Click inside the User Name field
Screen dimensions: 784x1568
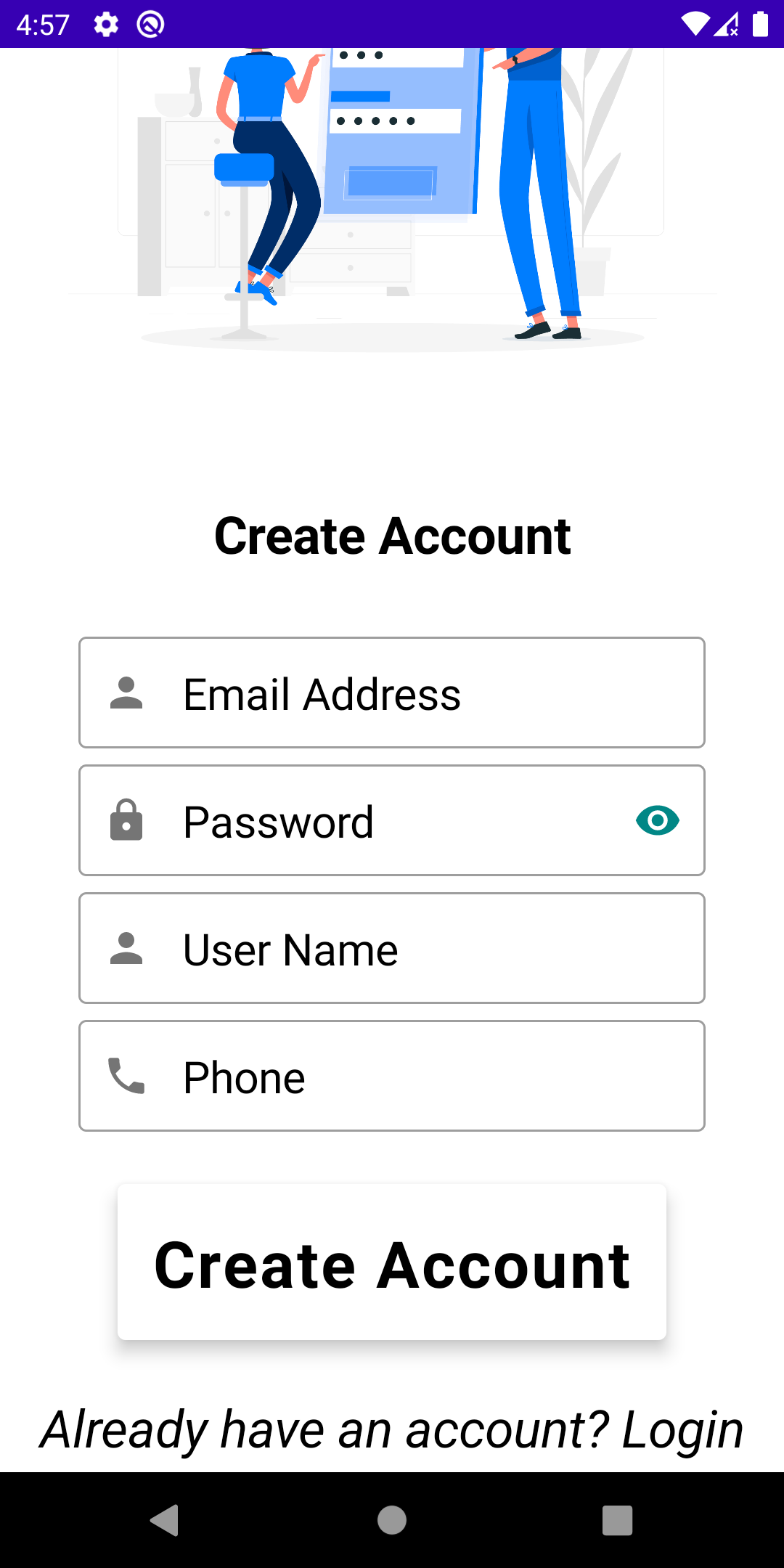(392, 948)
